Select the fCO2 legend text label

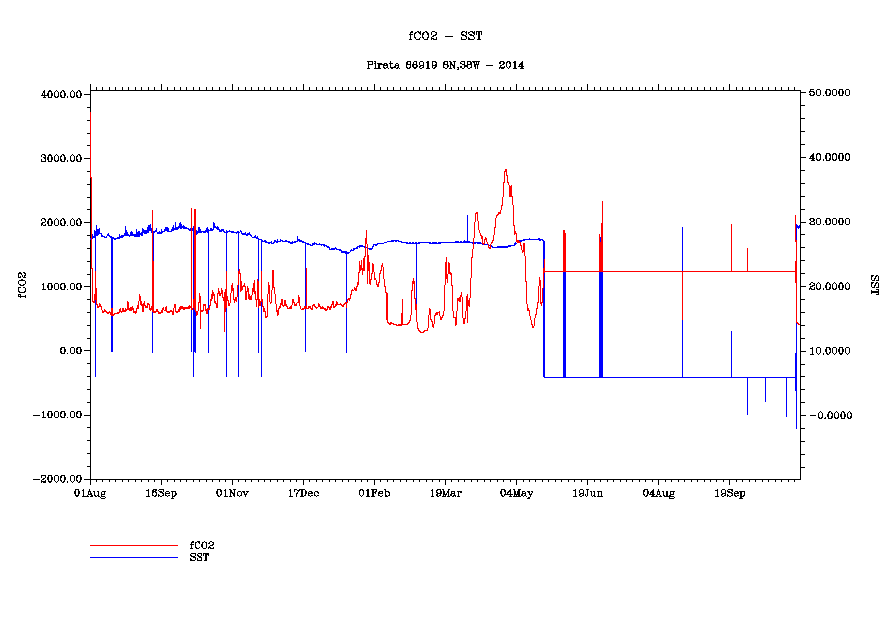coord(202,546)
